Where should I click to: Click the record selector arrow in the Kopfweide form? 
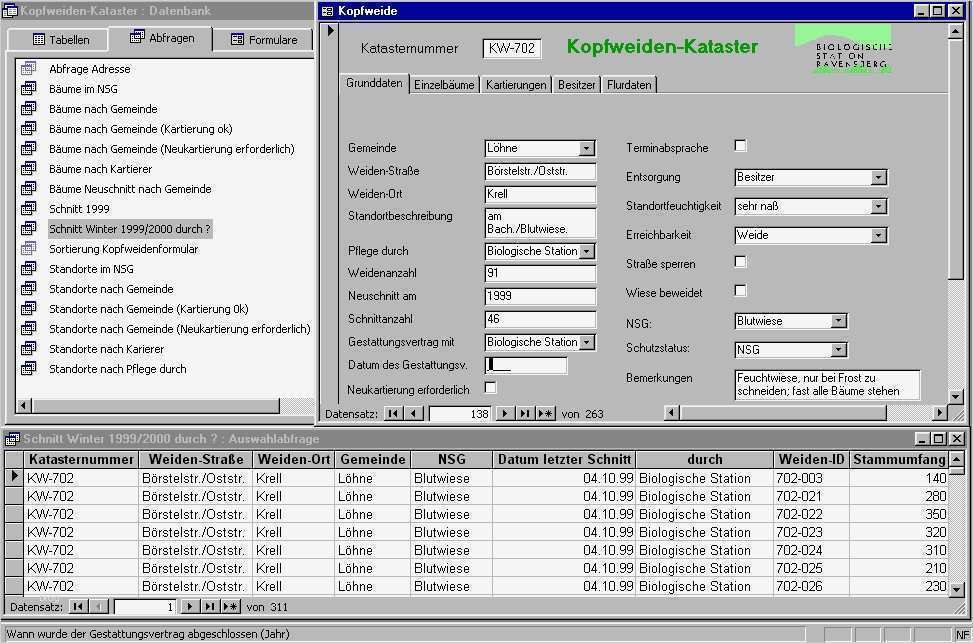coord(330,30)
